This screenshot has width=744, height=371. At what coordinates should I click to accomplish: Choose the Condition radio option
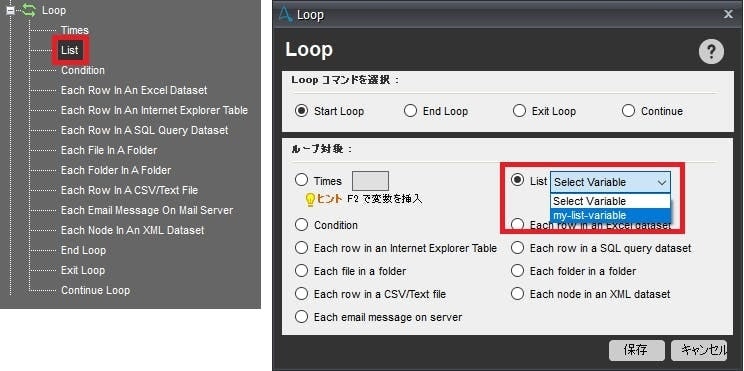coord(301,225)
